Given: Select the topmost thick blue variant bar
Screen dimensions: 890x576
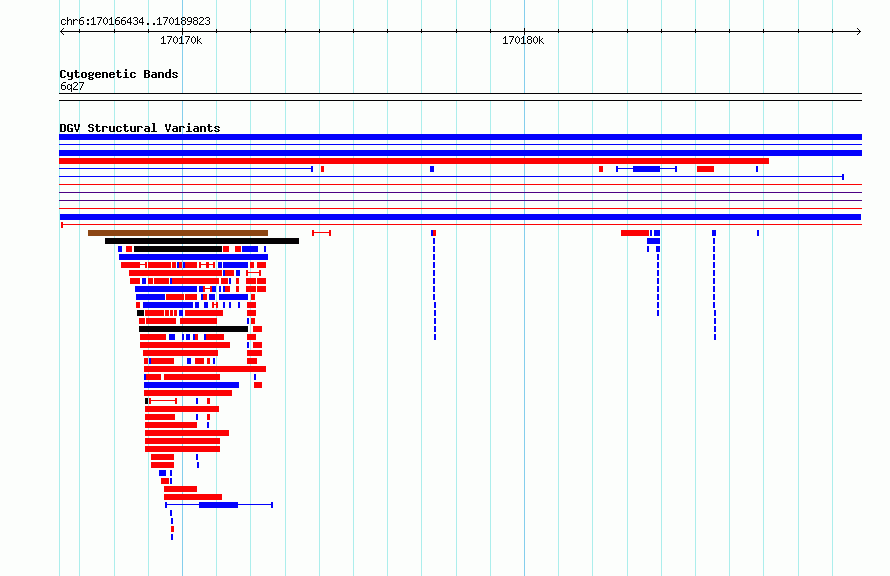Looking at the screenshot, I should point(460,137).
